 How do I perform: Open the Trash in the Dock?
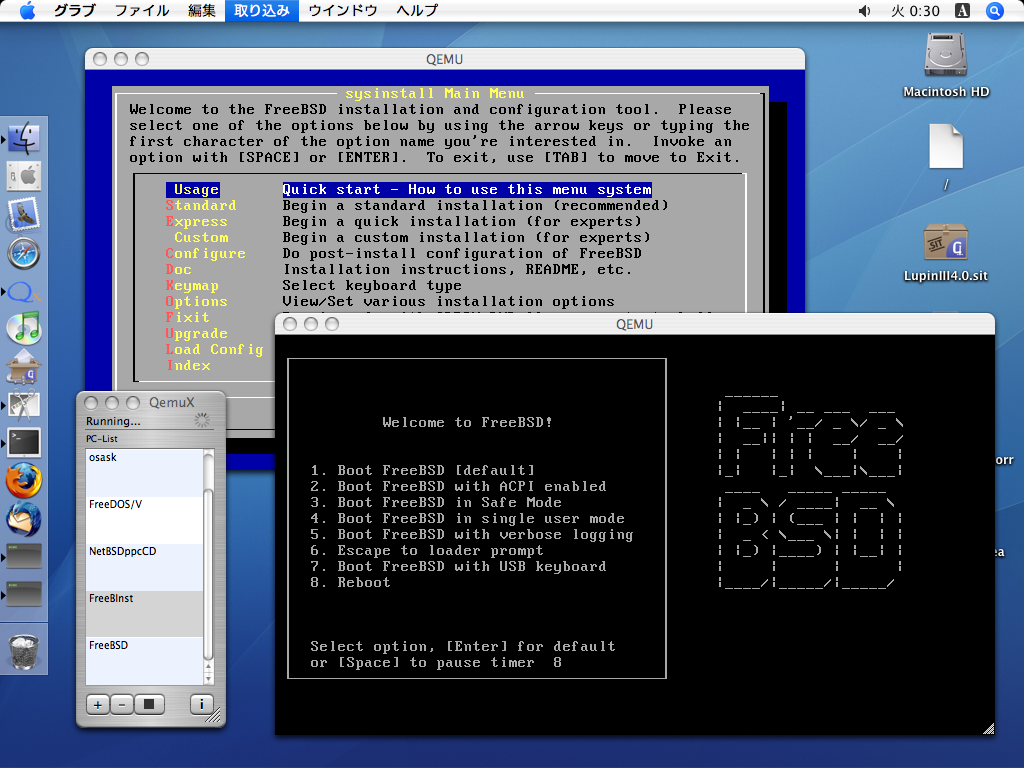click(x=24, y=651)
